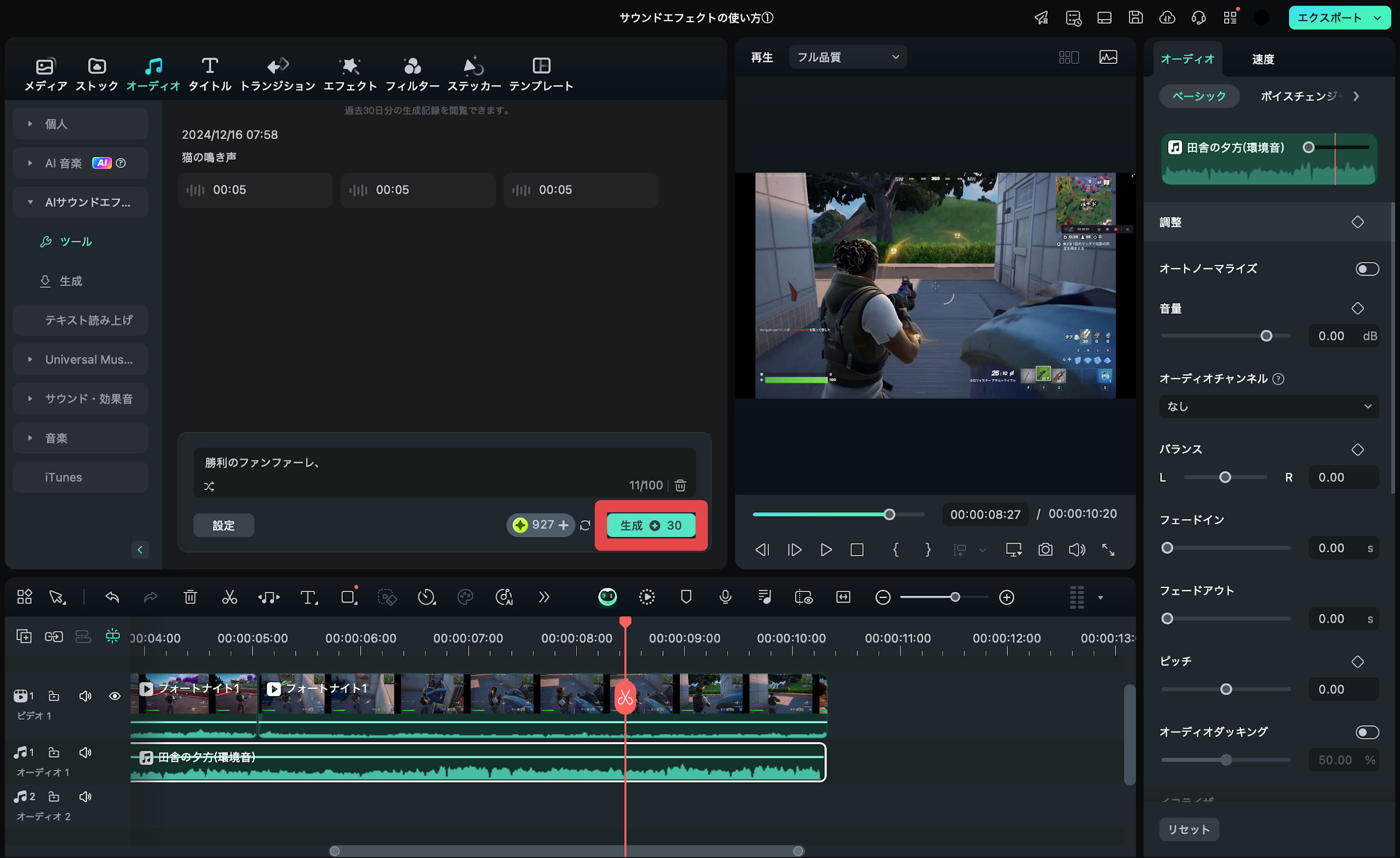This screenshot has width=1400, height=858.
Task: Open the メディア media tab
Action: coord(45,74)
